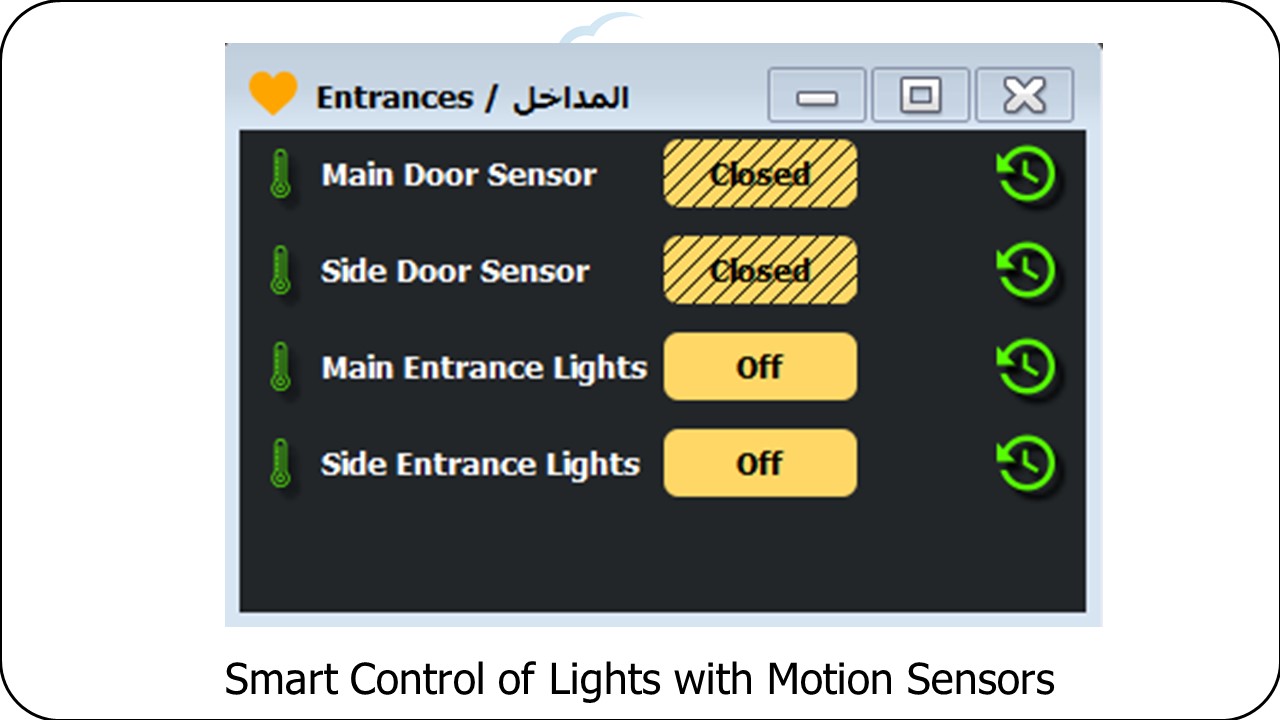Toggle Side Entrance Lights Off button
Screen dimensions: 1280x720
pyautogui.click(x=760, y=463)
